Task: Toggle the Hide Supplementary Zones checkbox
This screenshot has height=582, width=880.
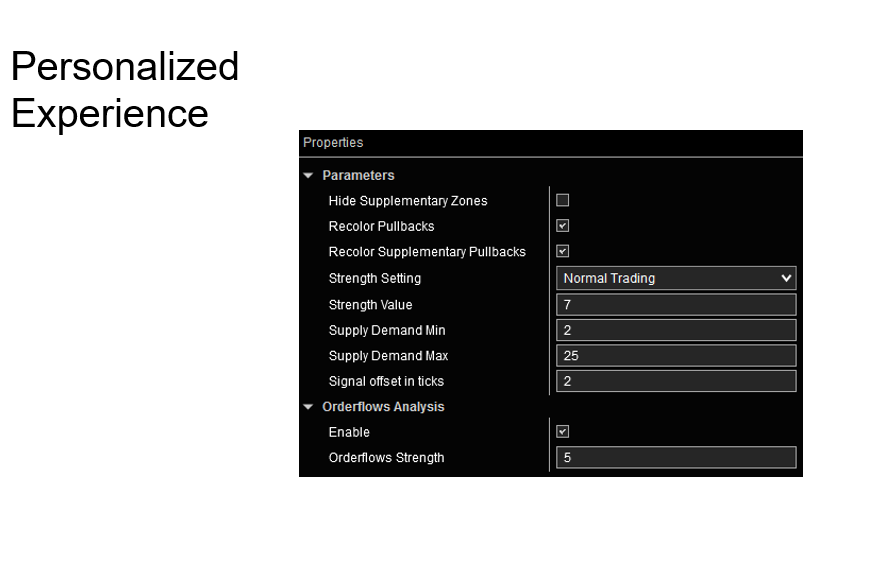Action: 563,200
